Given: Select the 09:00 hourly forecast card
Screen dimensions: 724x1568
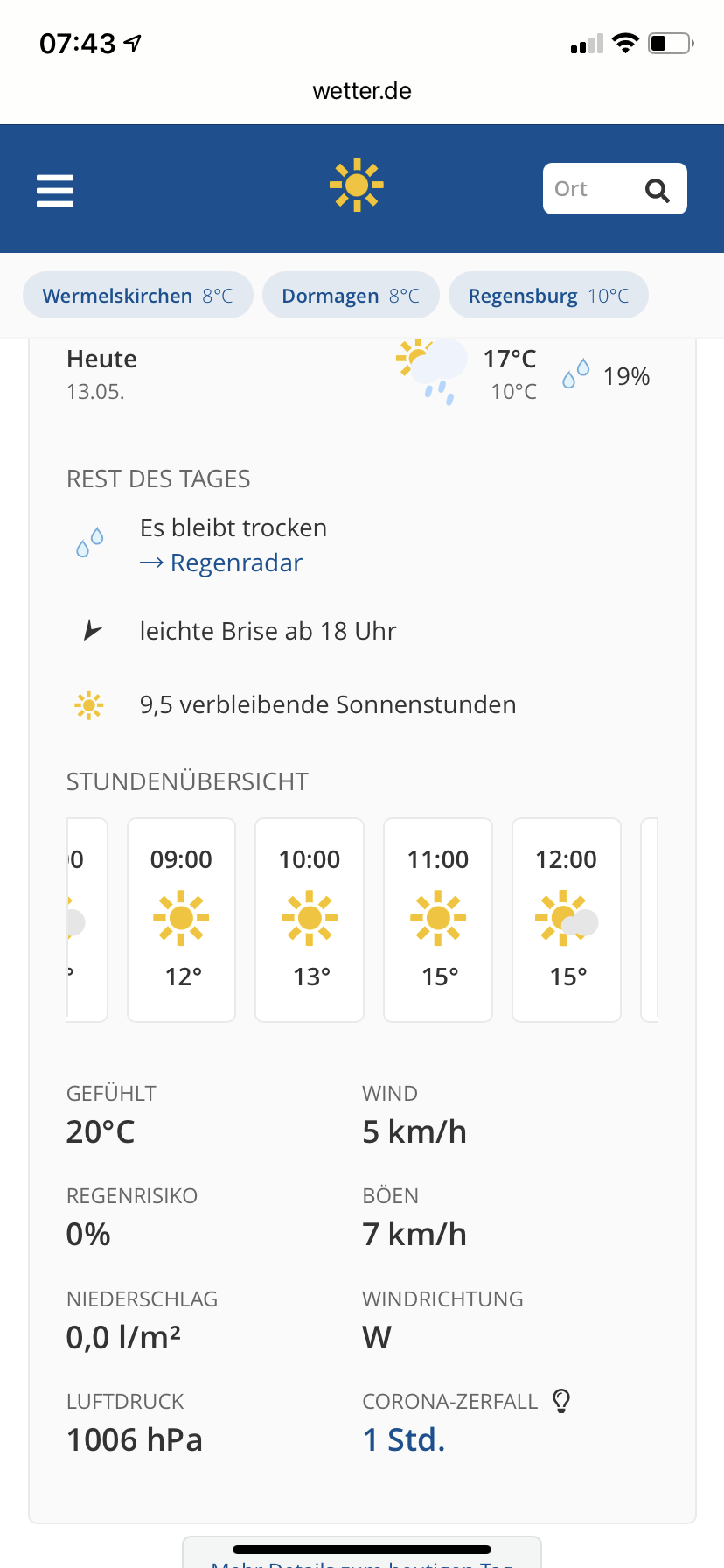Looking at the screenshot, I should [x=182, y=920].
